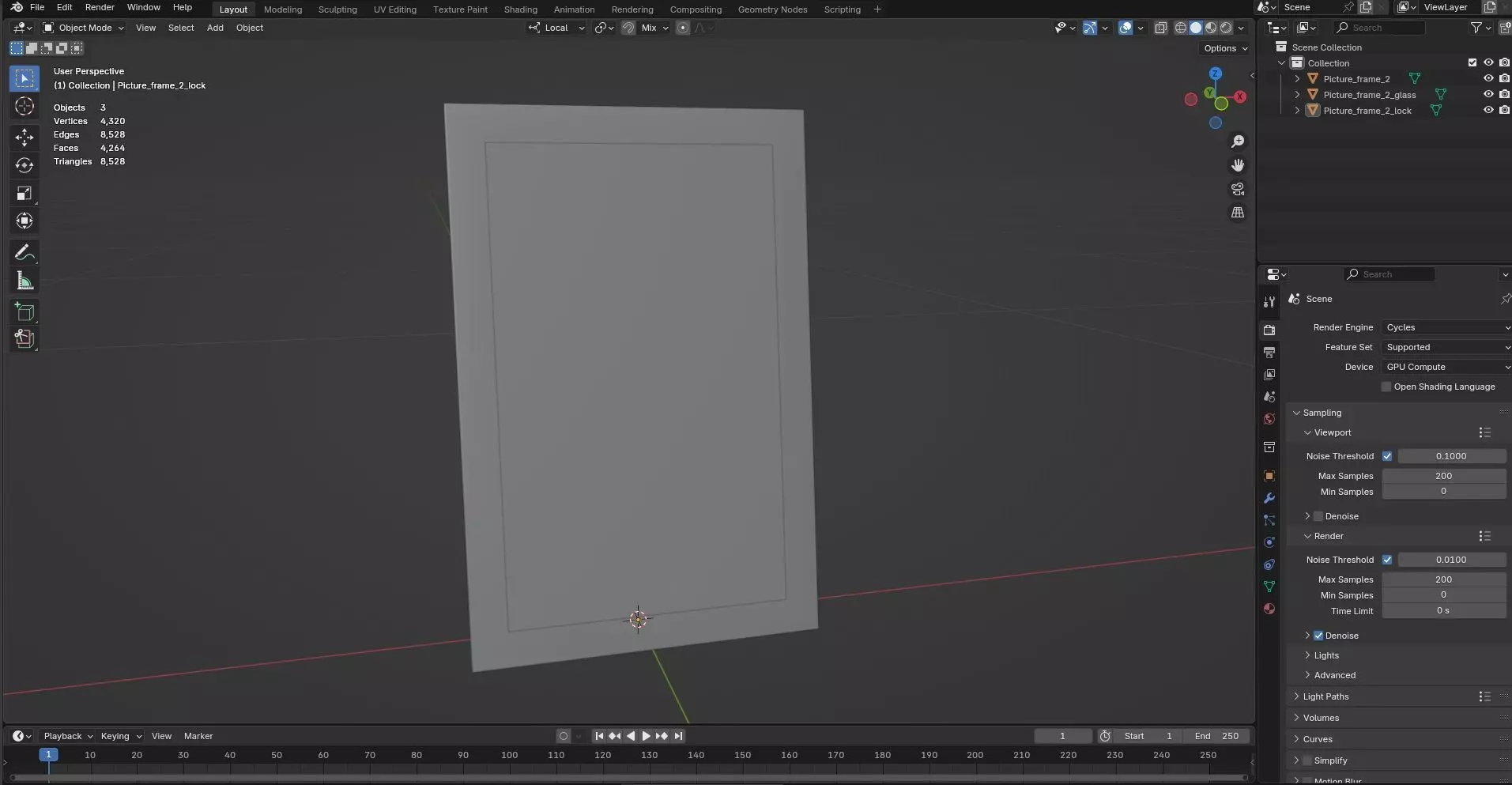The image size is (1512, 785).
Task: Disable Render Denoise checkbox
Action: click(1318, 636)
